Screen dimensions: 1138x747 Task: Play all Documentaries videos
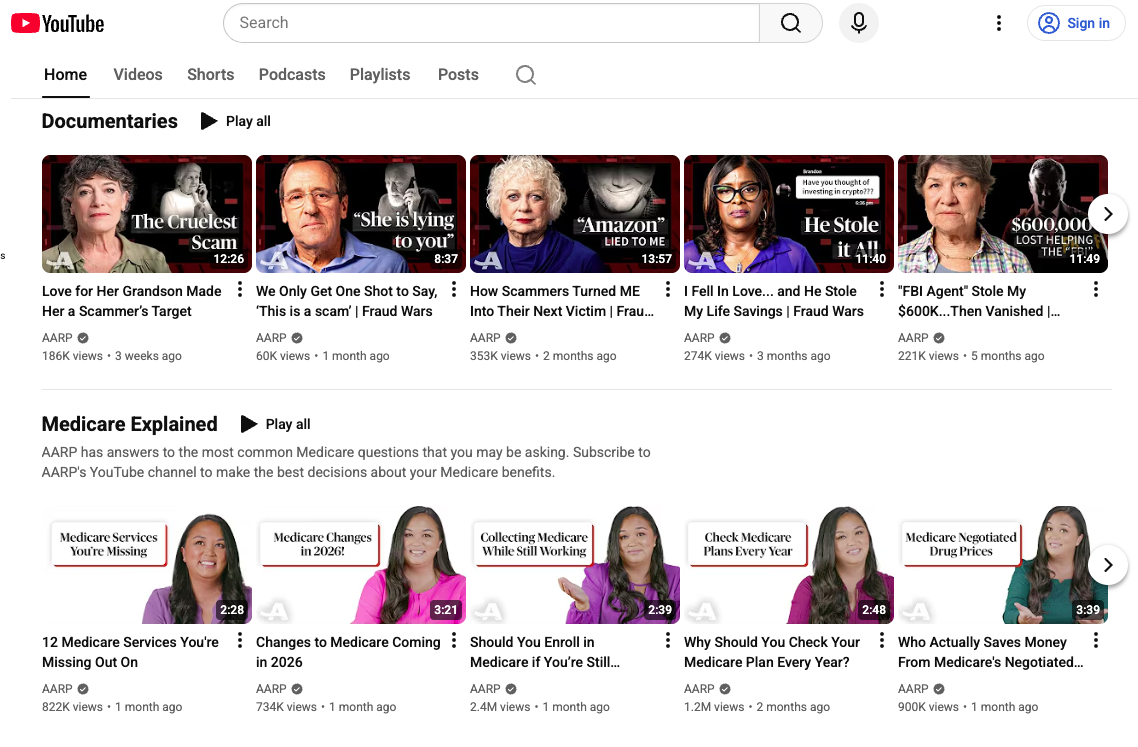236,121
